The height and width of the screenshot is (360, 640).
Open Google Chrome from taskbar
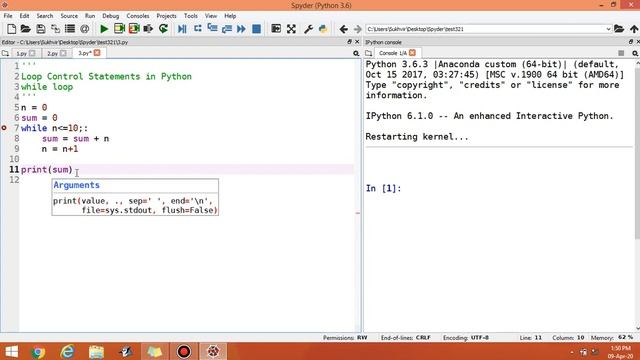(x=38, y=352)
